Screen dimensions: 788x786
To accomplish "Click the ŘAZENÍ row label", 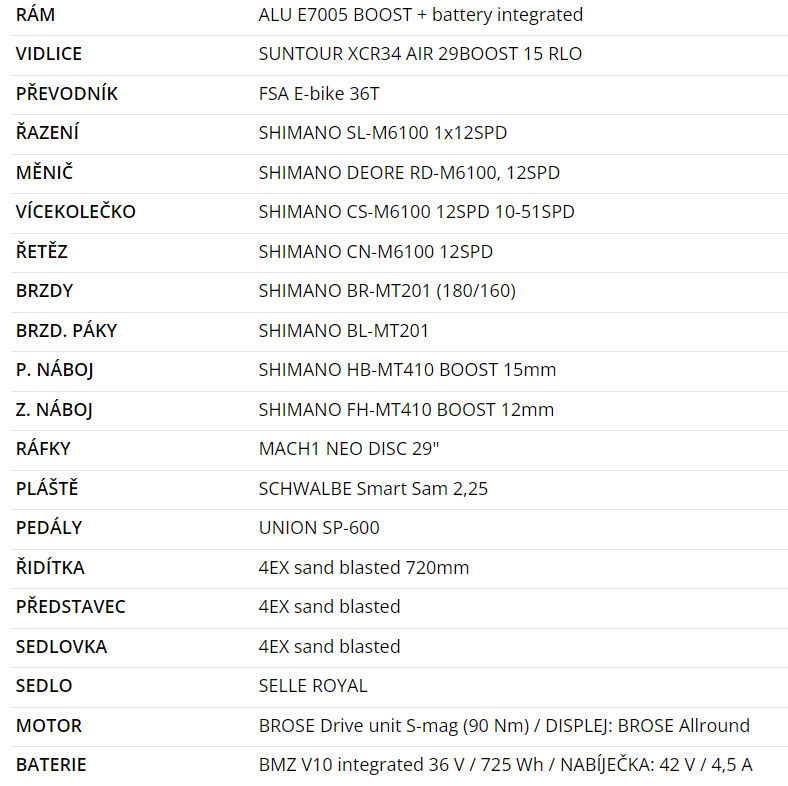I will 47,133.
